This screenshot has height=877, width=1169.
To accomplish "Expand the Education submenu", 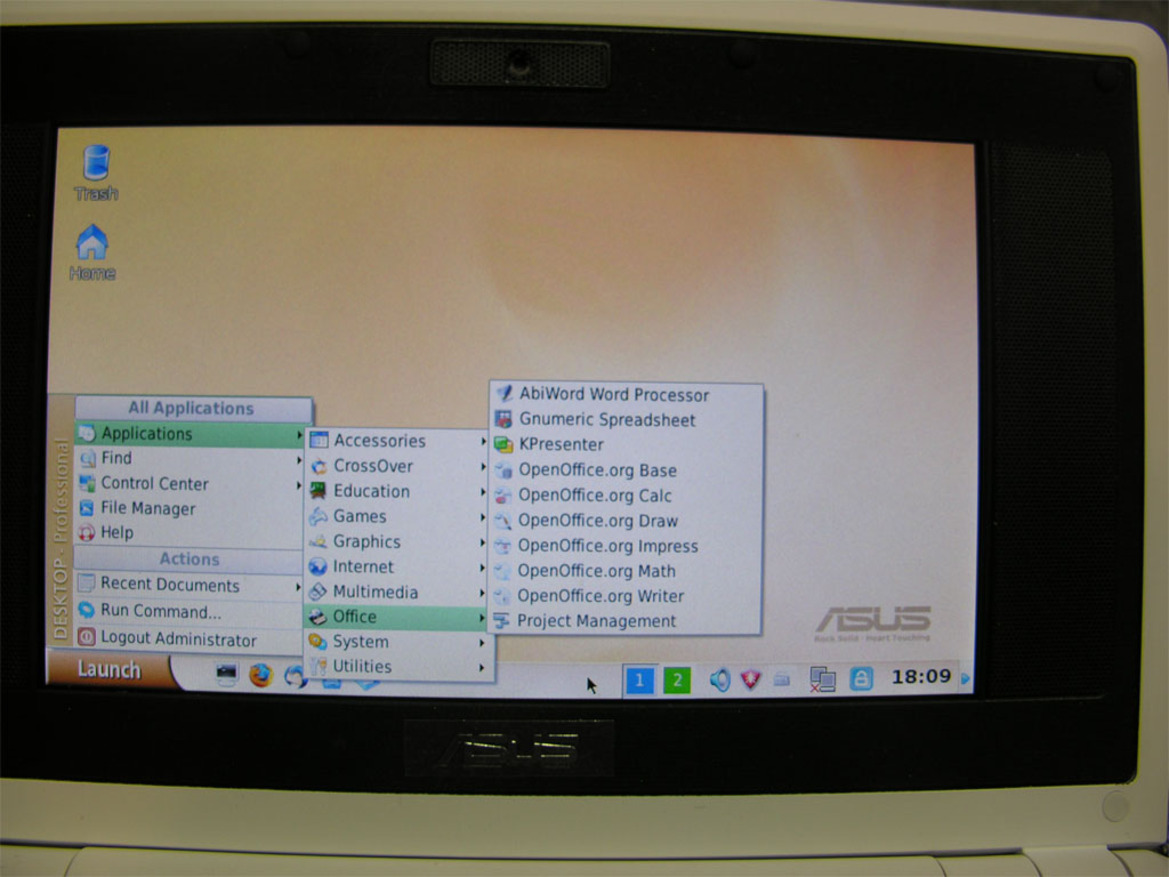I will pos(399,491).
